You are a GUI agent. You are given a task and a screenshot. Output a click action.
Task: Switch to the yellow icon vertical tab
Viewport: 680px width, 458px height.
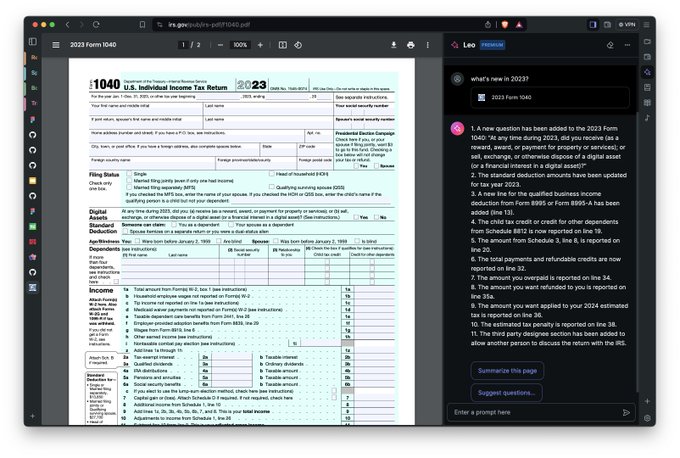33,180
